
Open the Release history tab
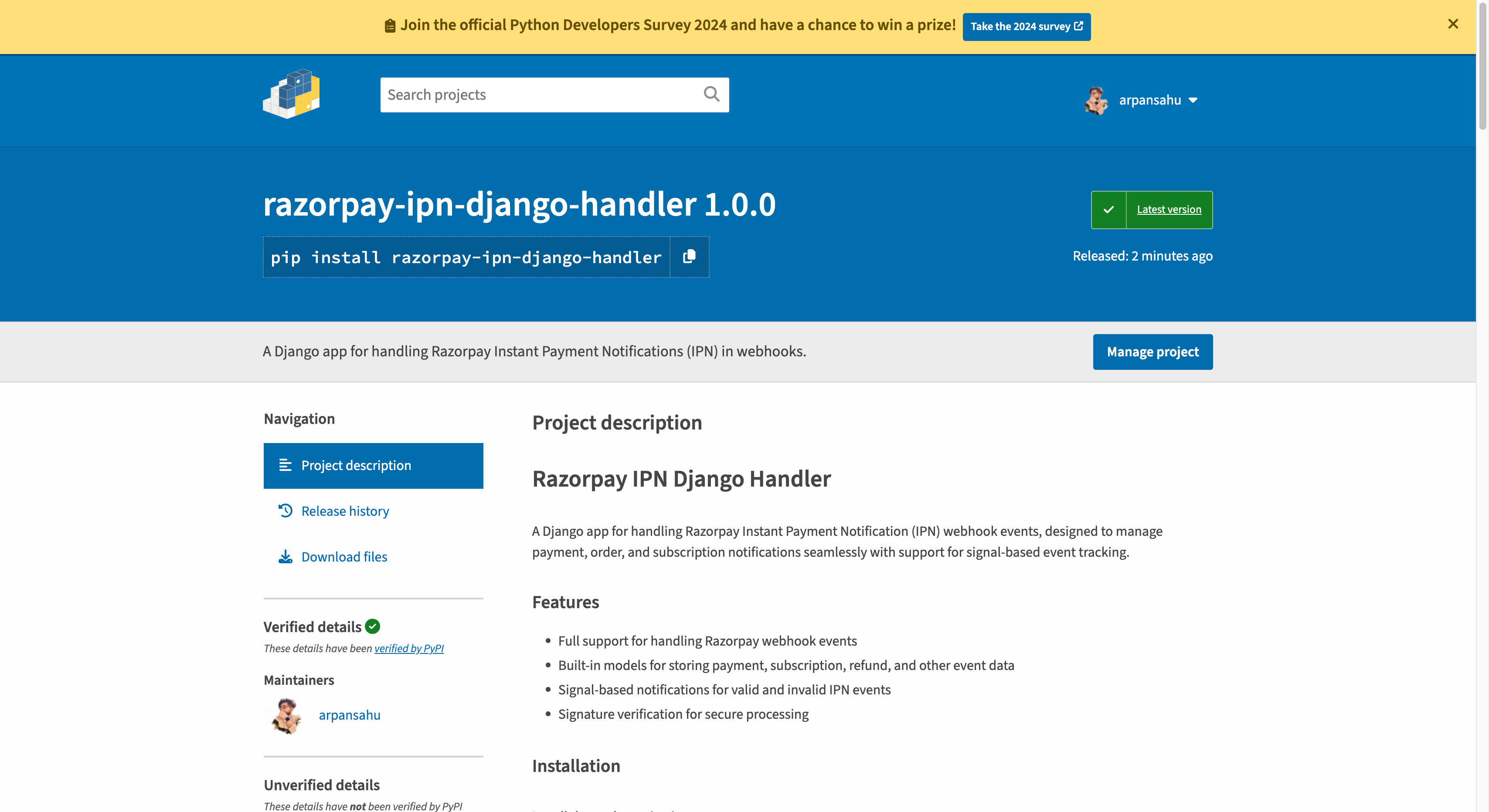pos(345,511)
